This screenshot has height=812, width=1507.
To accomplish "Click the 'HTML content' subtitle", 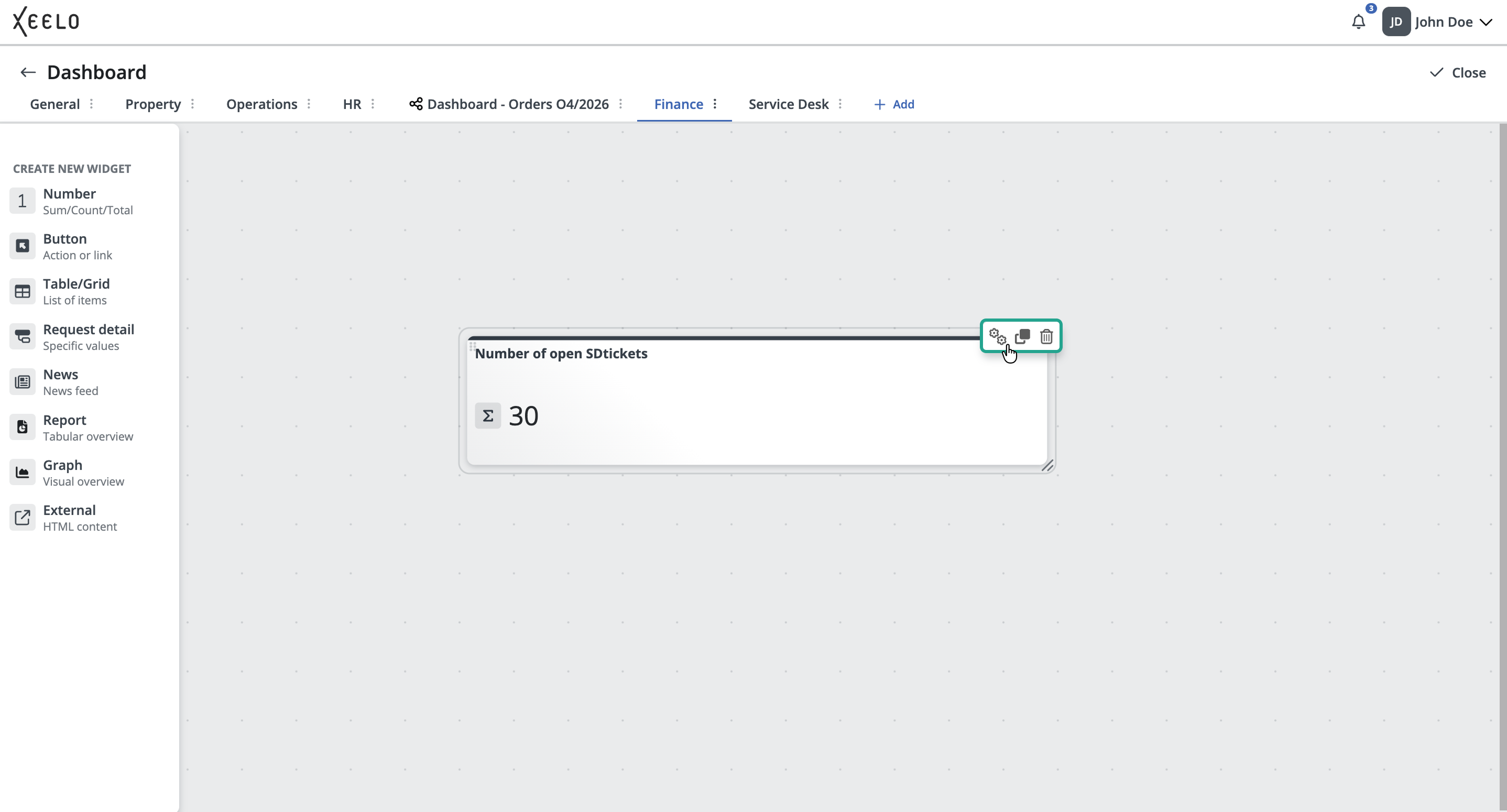I will click(80, 526).
